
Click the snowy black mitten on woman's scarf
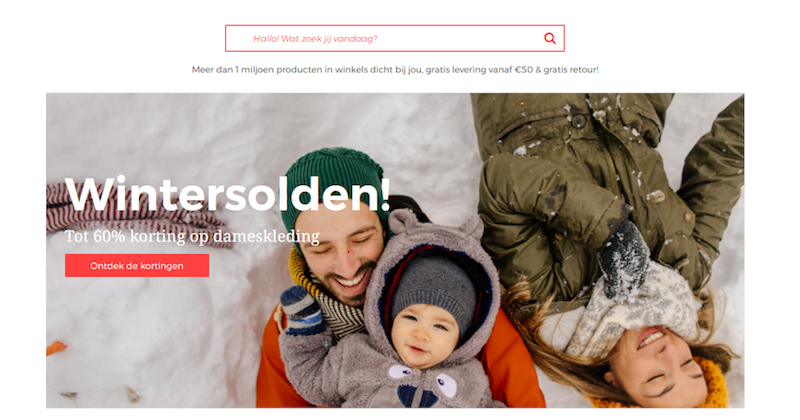tap(623, 259)
